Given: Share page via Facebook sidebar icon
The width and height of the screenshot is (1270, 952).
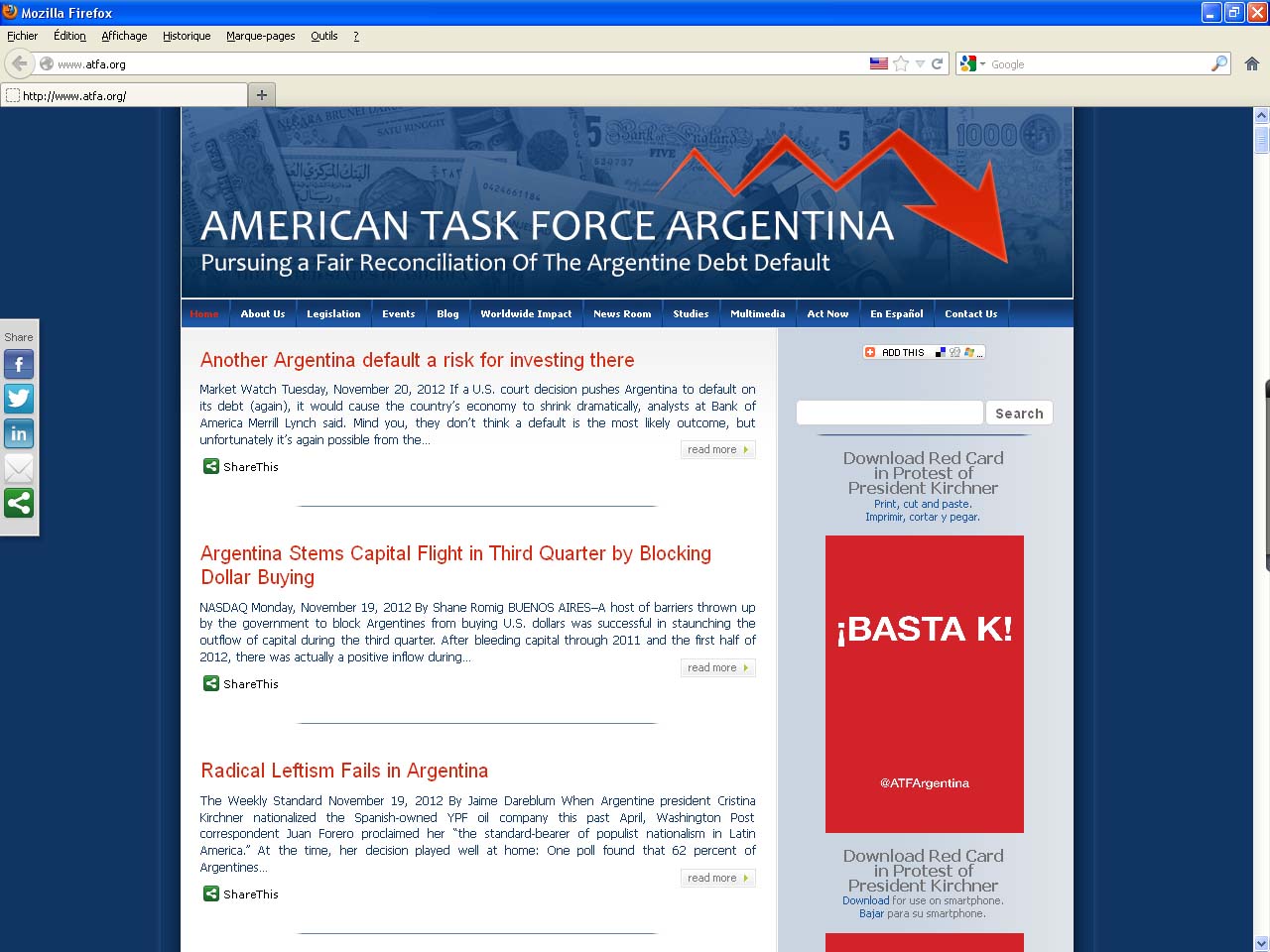Looking at the screenshot, I should click(19, 365).
